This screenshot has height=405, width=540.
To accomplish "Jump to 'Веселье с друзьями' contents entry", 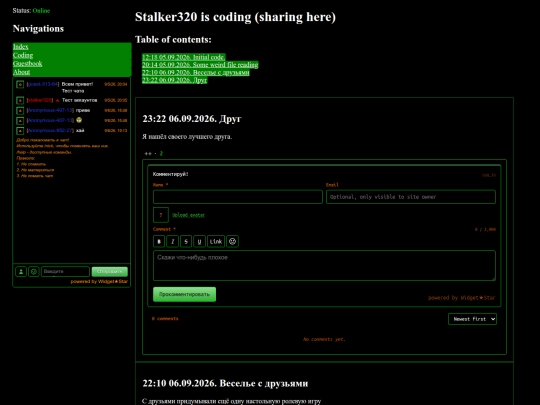I will point(196,72).
